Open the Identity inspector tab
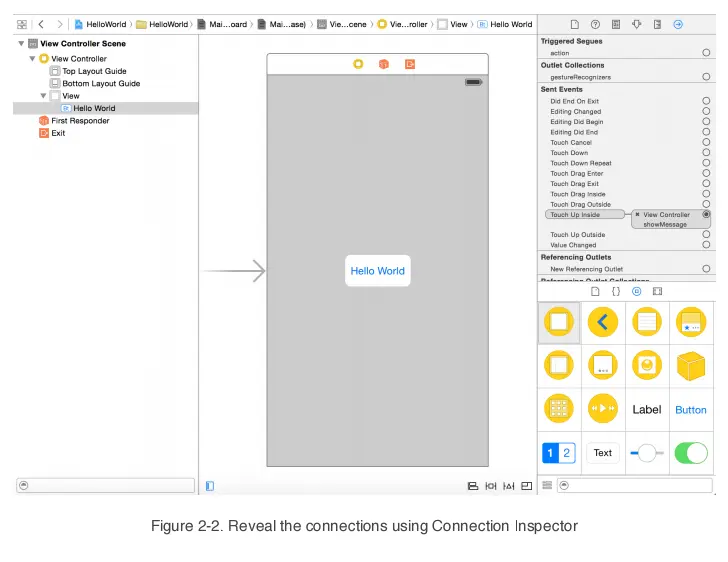728x562 pixels. click(616, 24)
